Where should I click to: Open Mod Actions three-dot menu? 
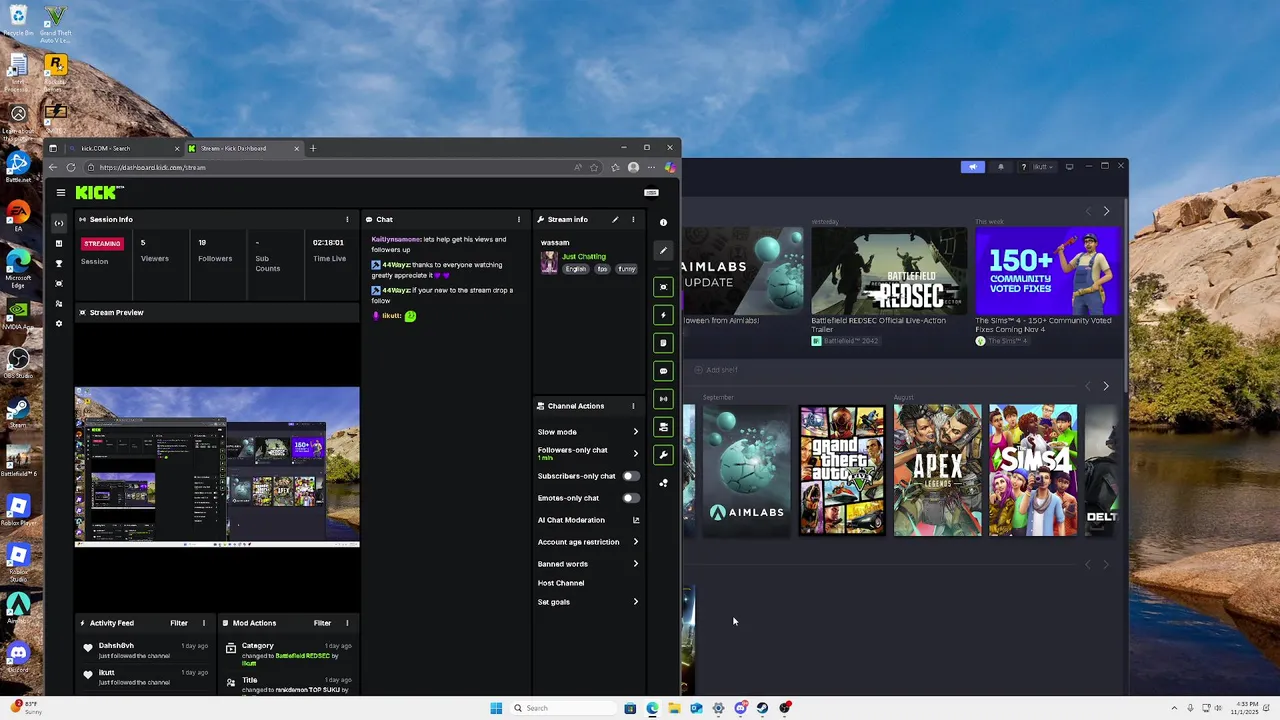point(348,623)
